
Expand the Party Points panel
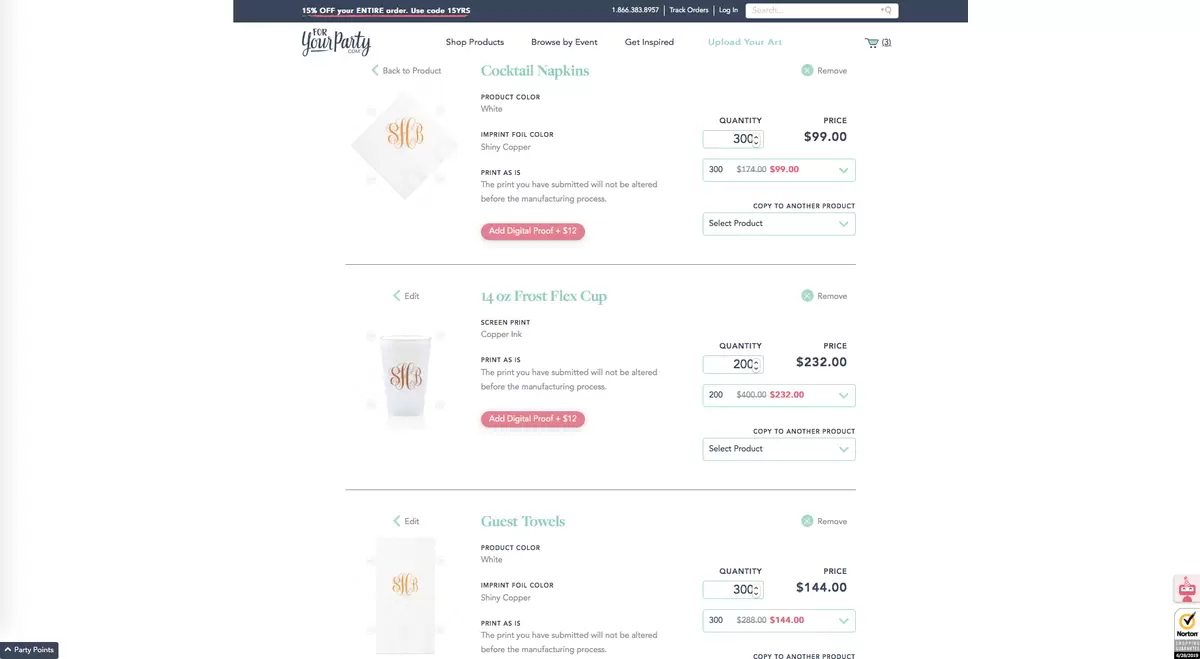pyautogui.click(x=29, y=650)
